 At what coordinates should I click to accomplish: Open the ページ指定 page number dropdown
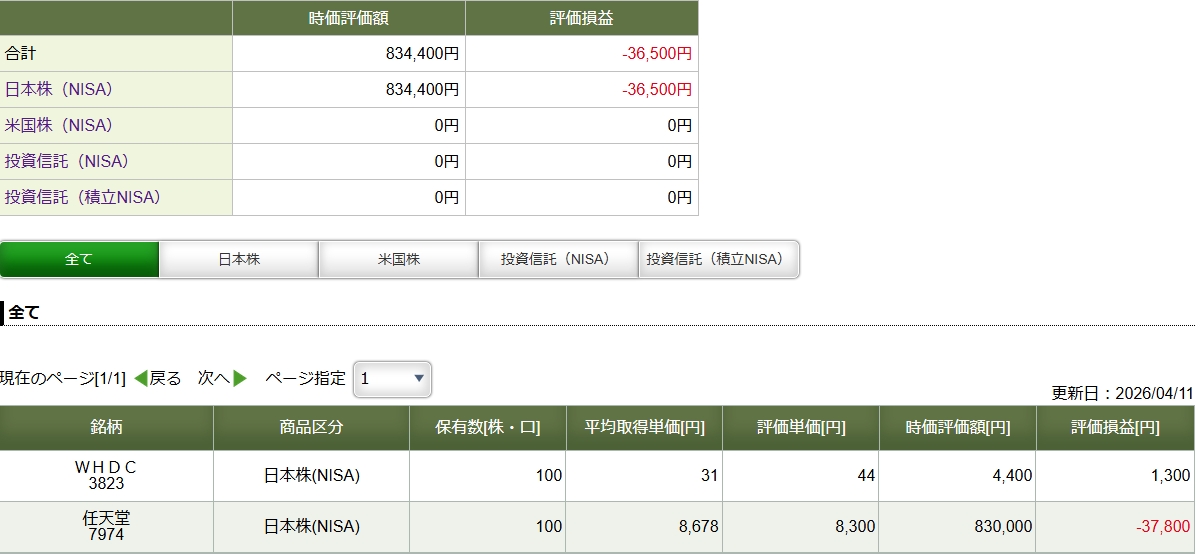tap(392, 379)
